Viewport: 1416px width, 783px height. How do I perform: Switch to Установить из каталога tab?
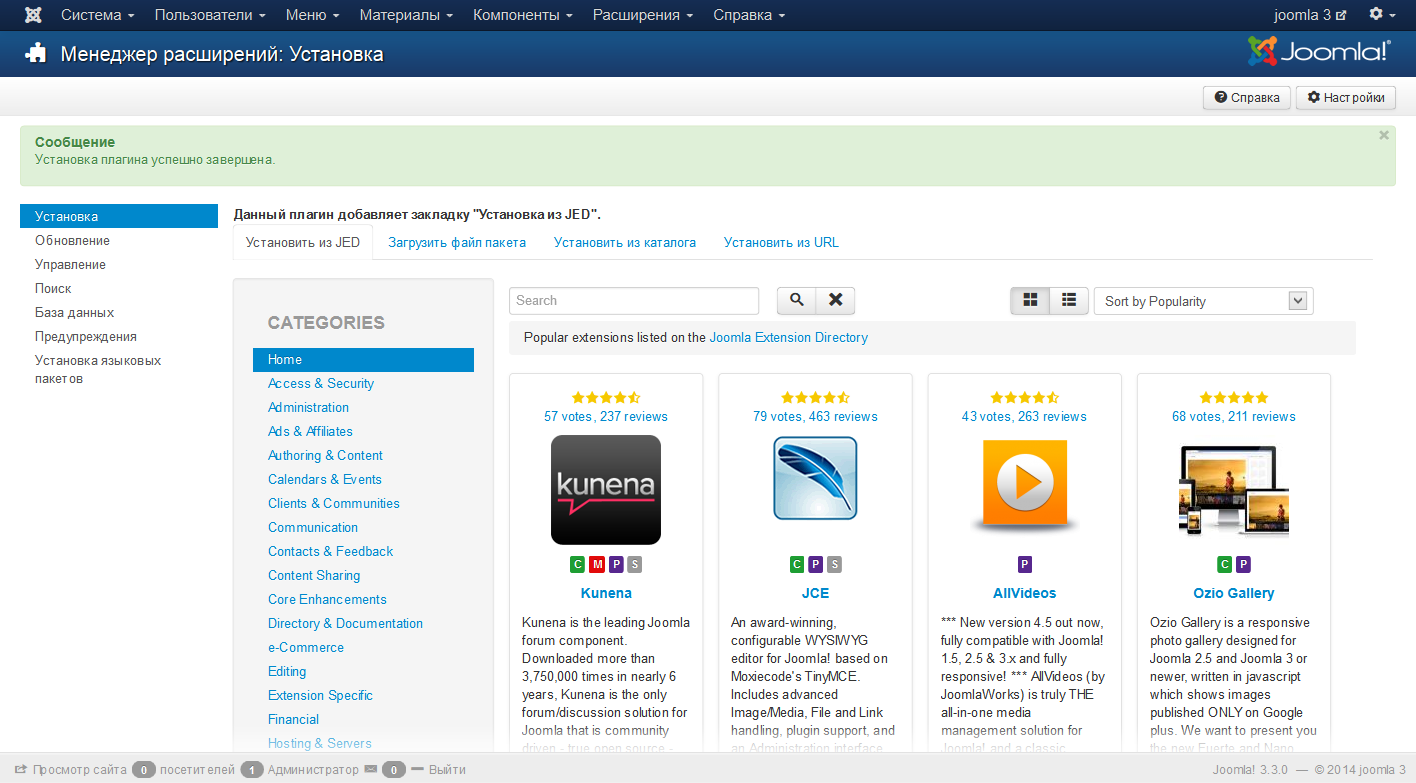click(x=625, y=242)
